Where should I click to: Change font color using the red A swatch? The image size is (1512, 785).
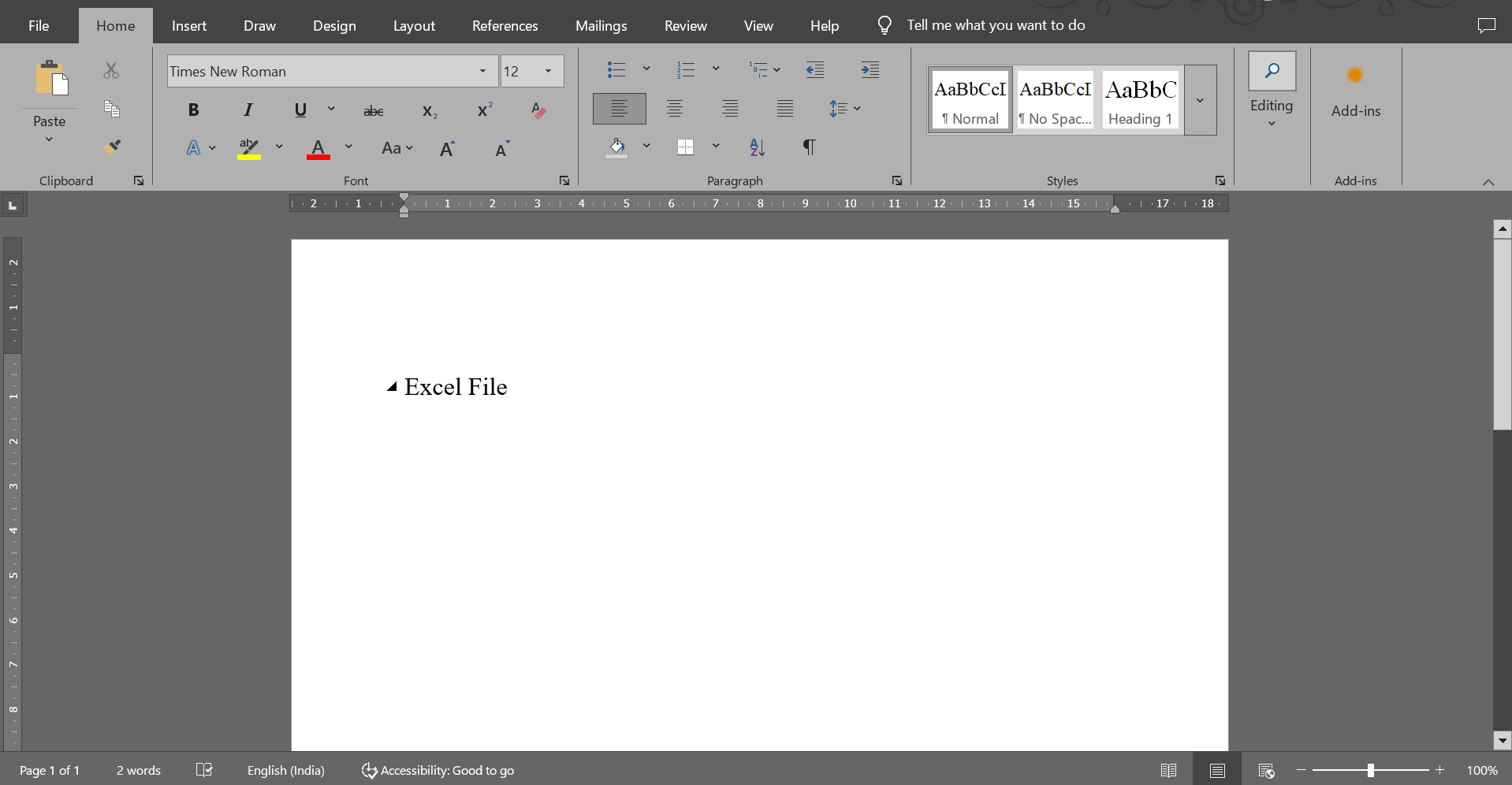click(318, 147)
